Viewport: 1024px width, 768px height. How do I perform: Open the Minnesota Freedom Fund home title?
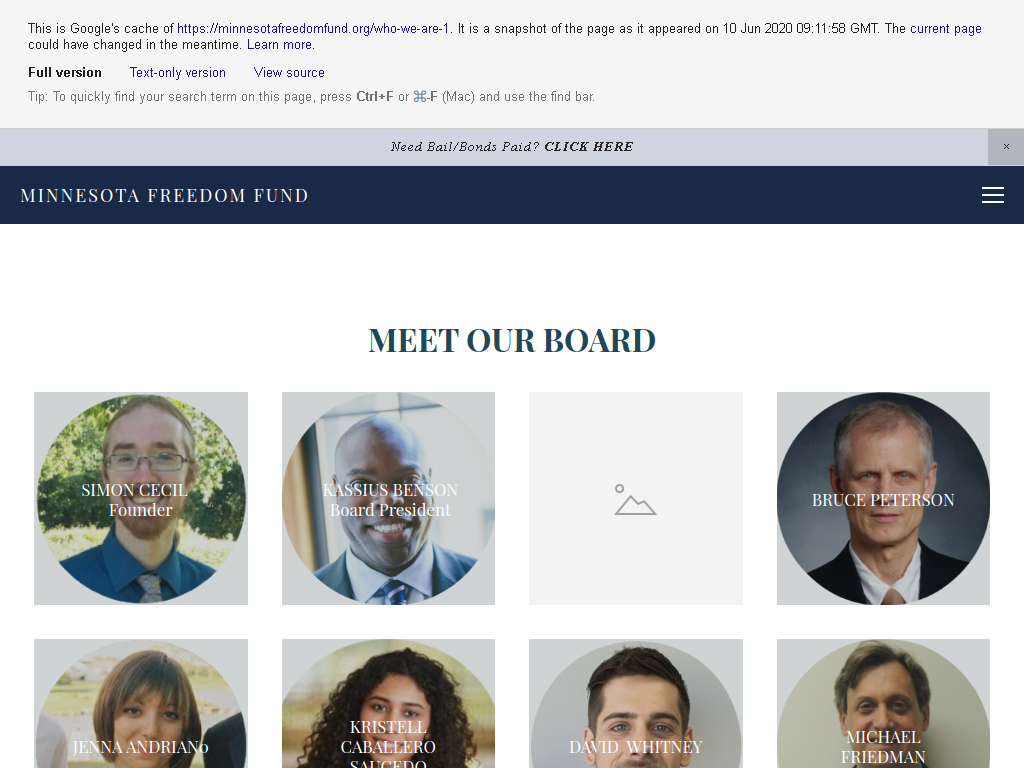[165, 195]
